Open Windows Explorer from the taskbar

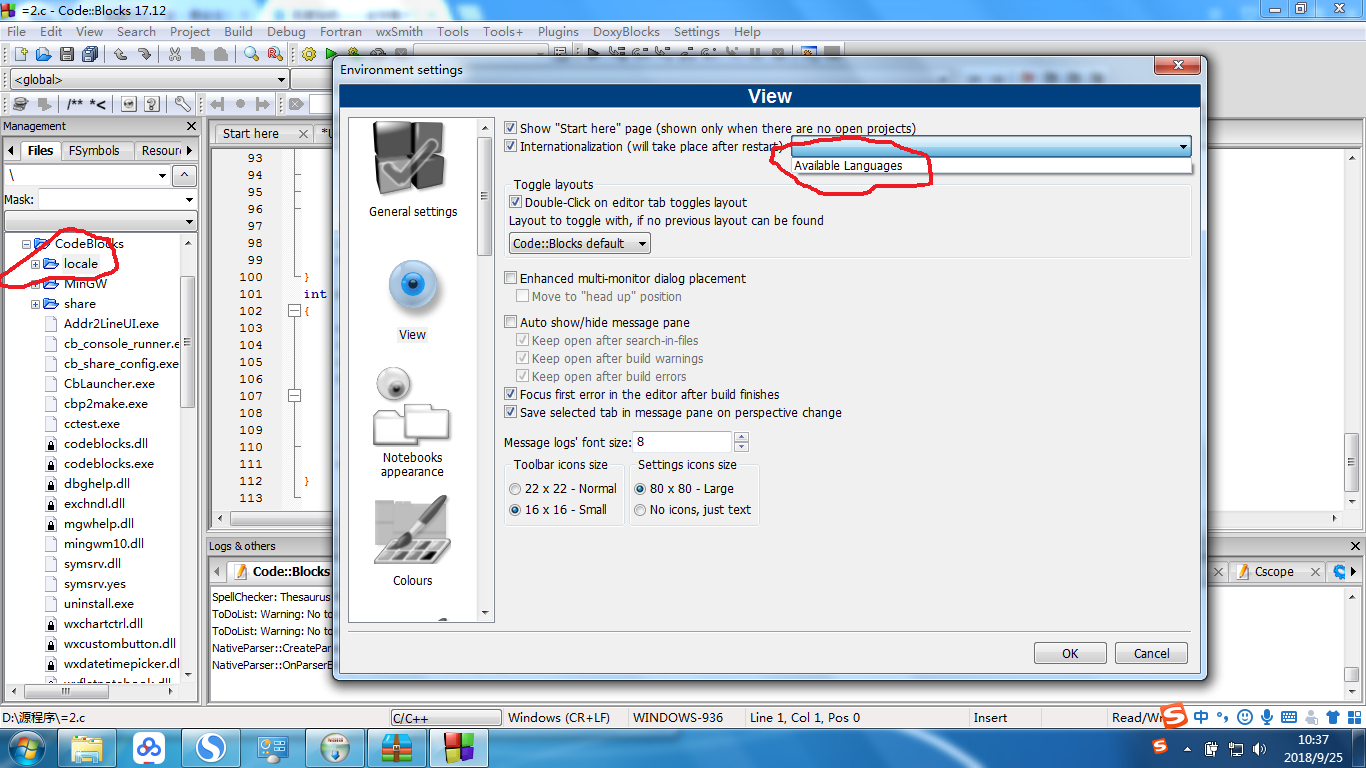pos(87,747)
